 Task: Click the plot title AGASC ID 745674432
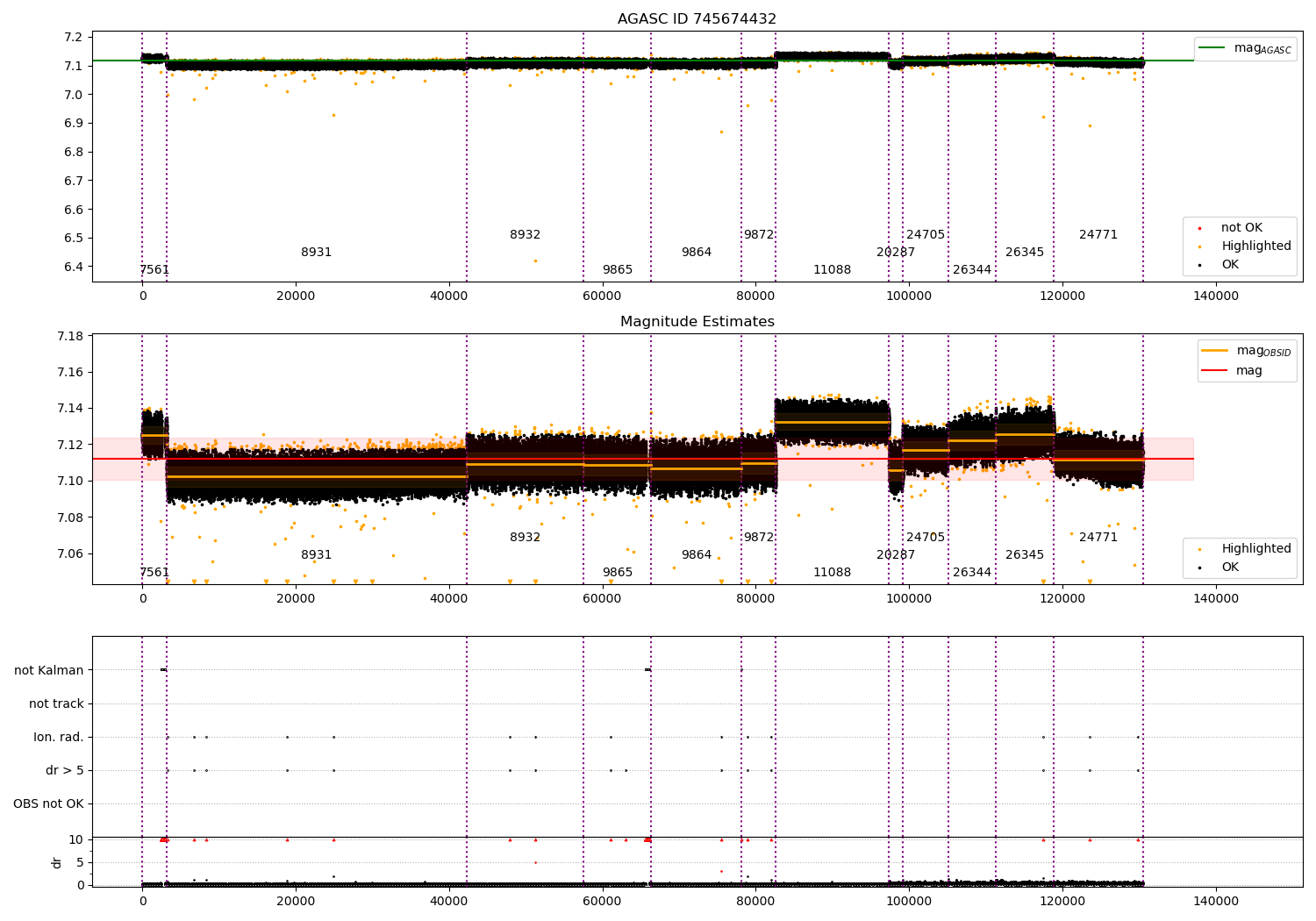(697, 19)
